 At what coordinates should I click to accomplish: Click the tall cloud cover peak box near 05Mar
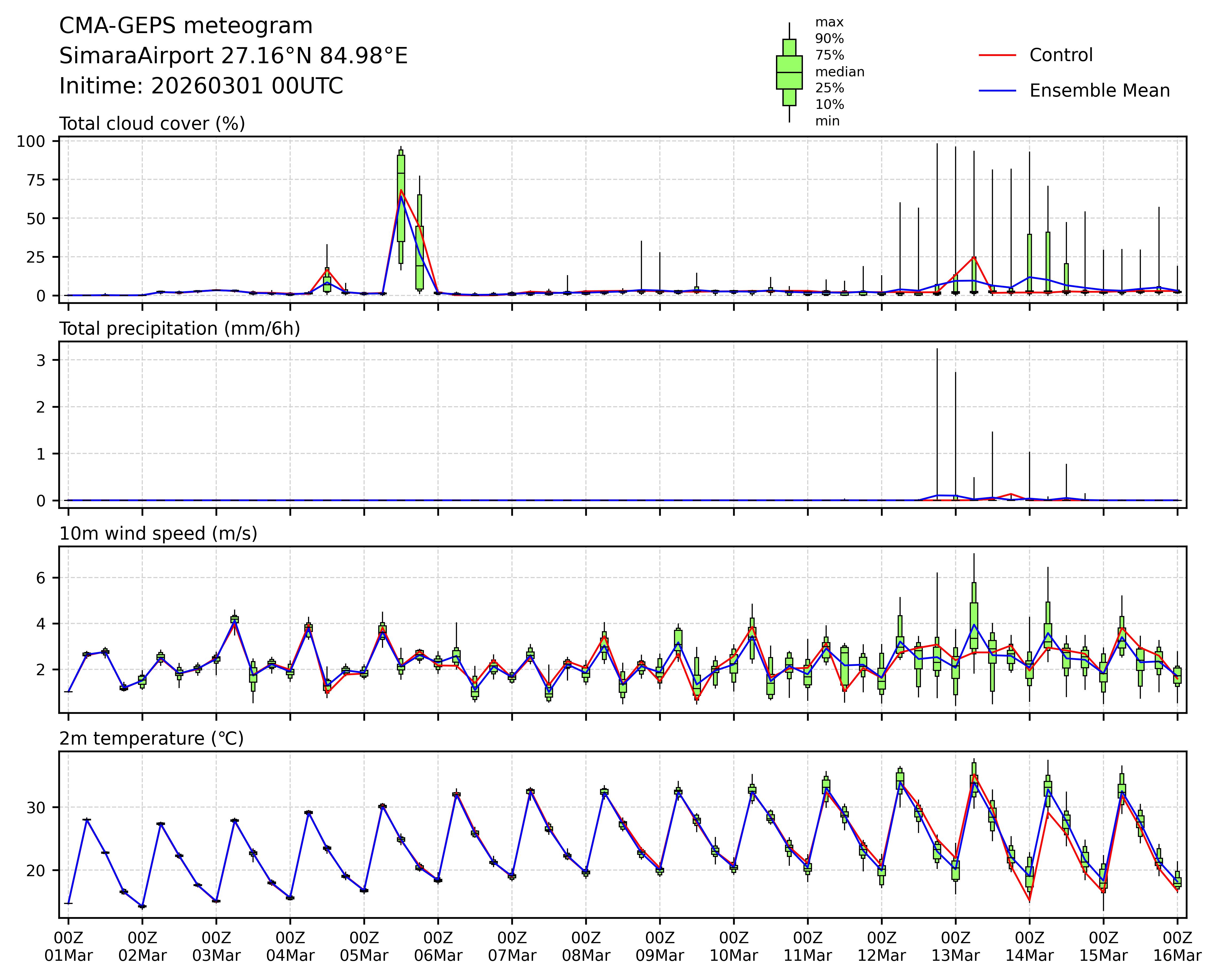click(x=401, y=198)
